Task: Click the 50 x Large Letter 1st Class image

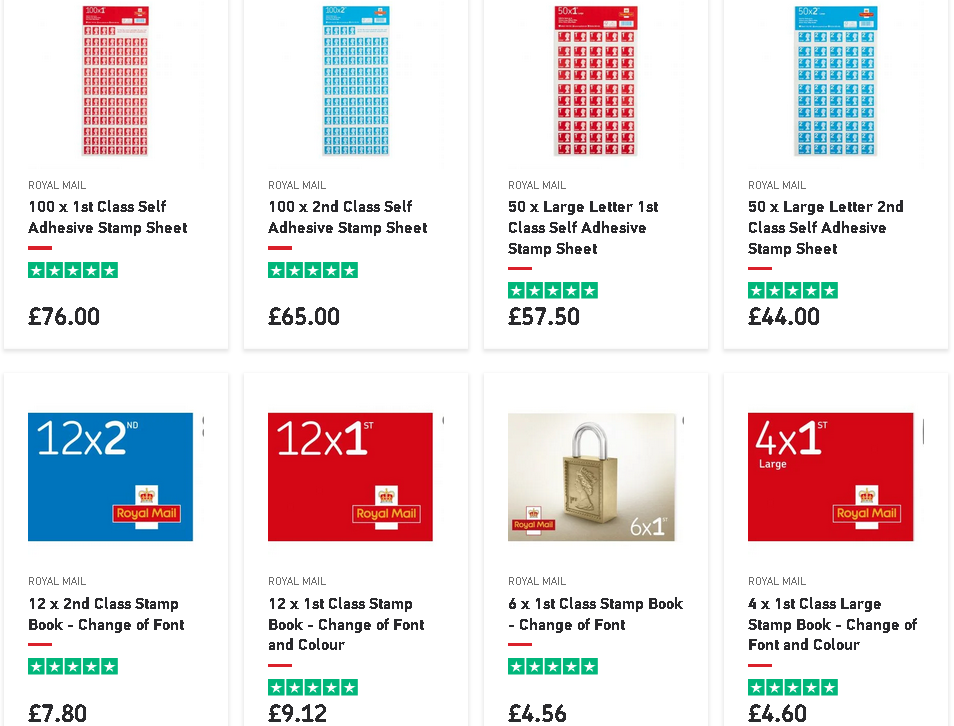Action: (x=595, y=80)
